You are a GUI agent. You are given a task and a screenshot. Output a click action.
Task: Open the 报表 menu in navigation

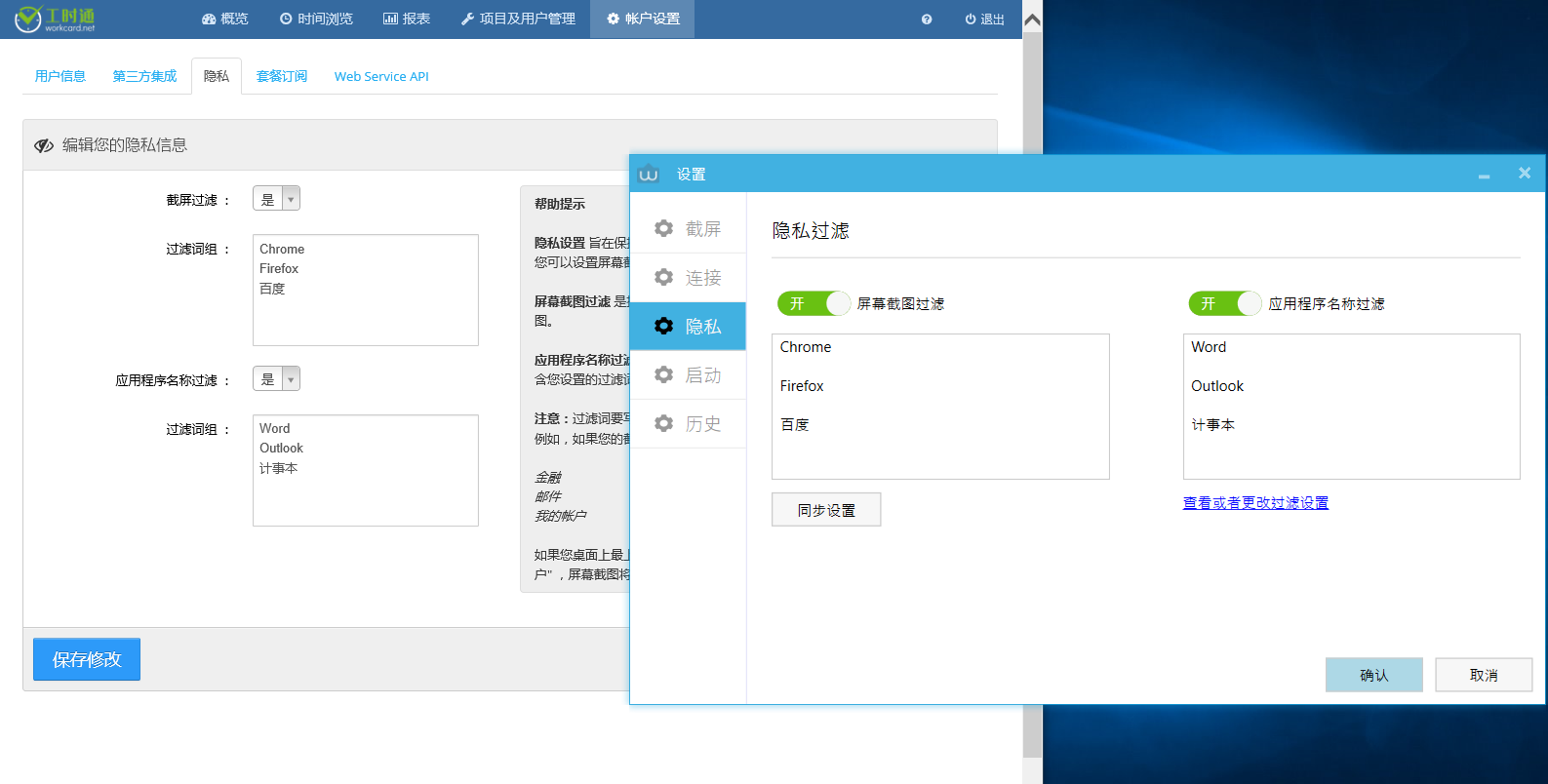[407, 19]
